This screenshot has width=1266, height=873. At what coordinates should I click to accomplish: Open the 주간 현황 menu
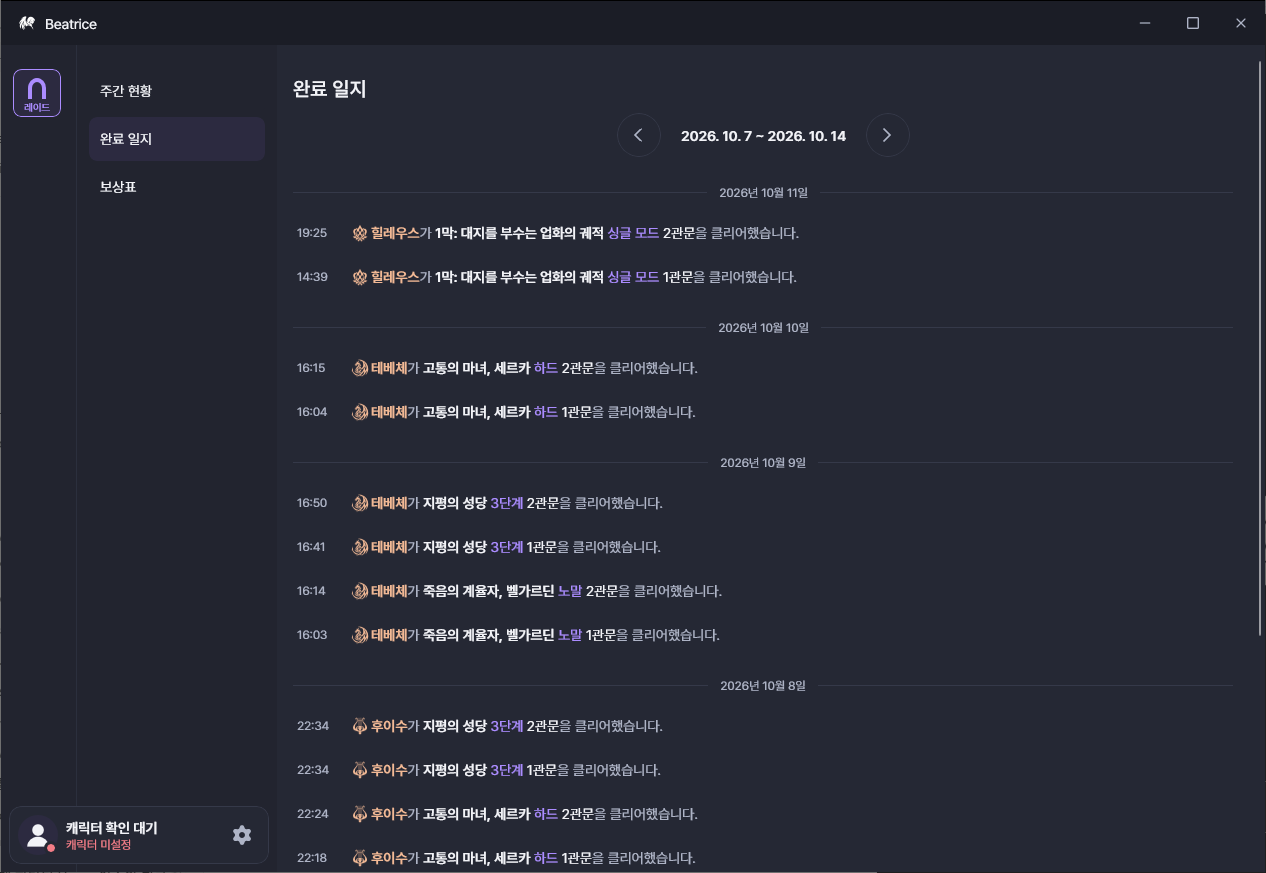pyautogui.click(x=177, y=91)
